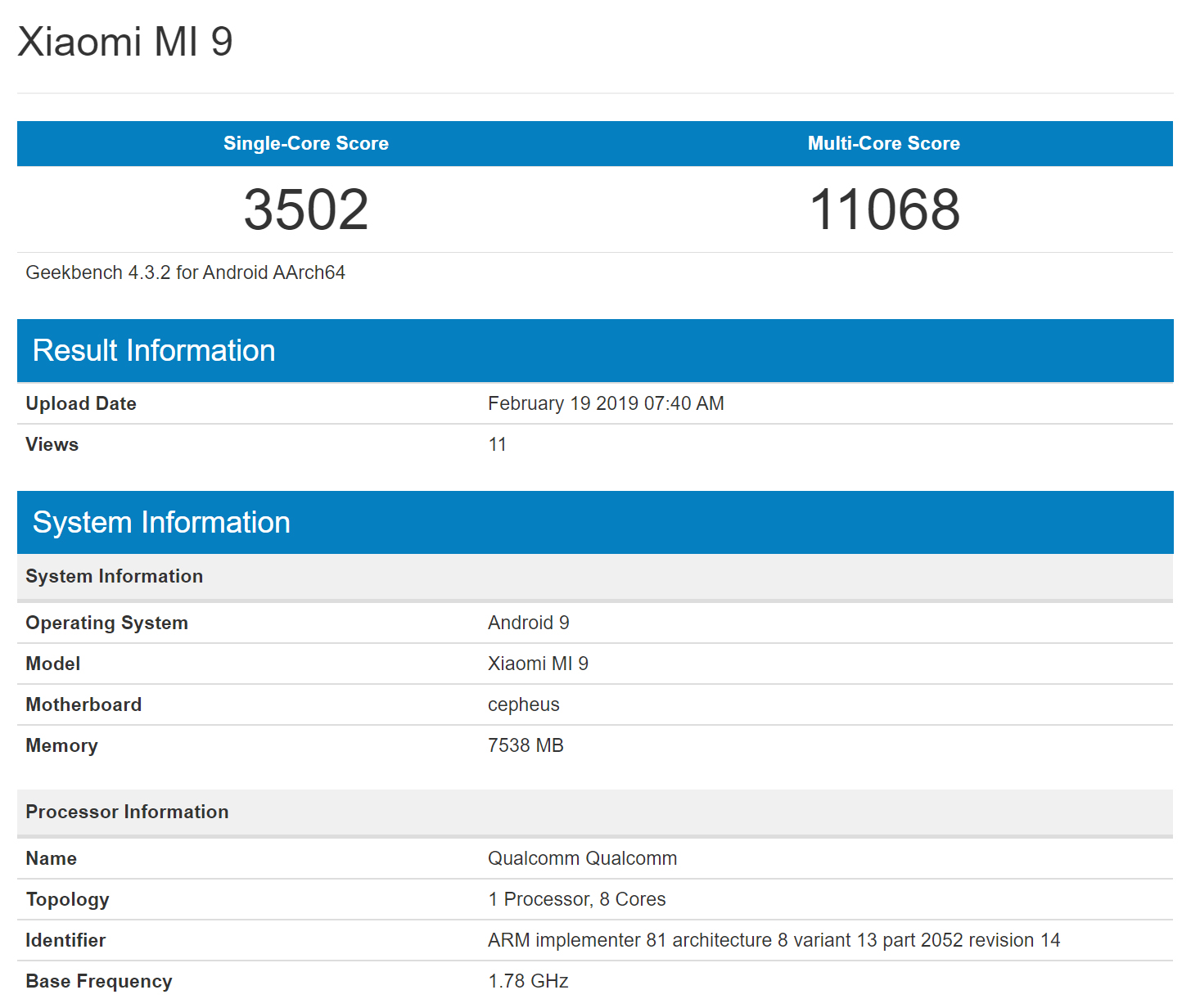Click the Xiaomi MI 9 page title

click(x=125, y=42)
